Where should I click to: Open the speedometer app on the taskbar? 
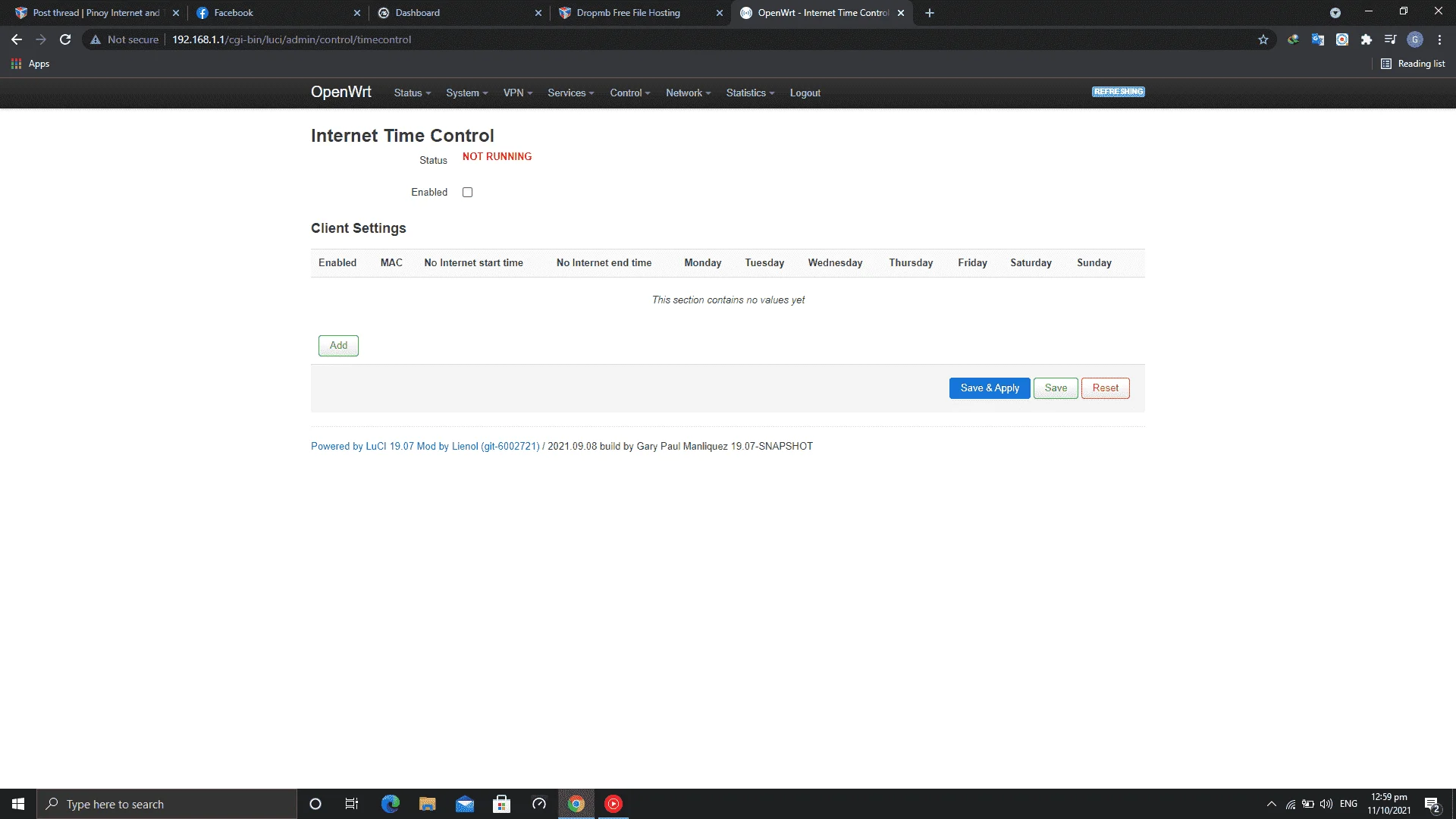(539, 804)
